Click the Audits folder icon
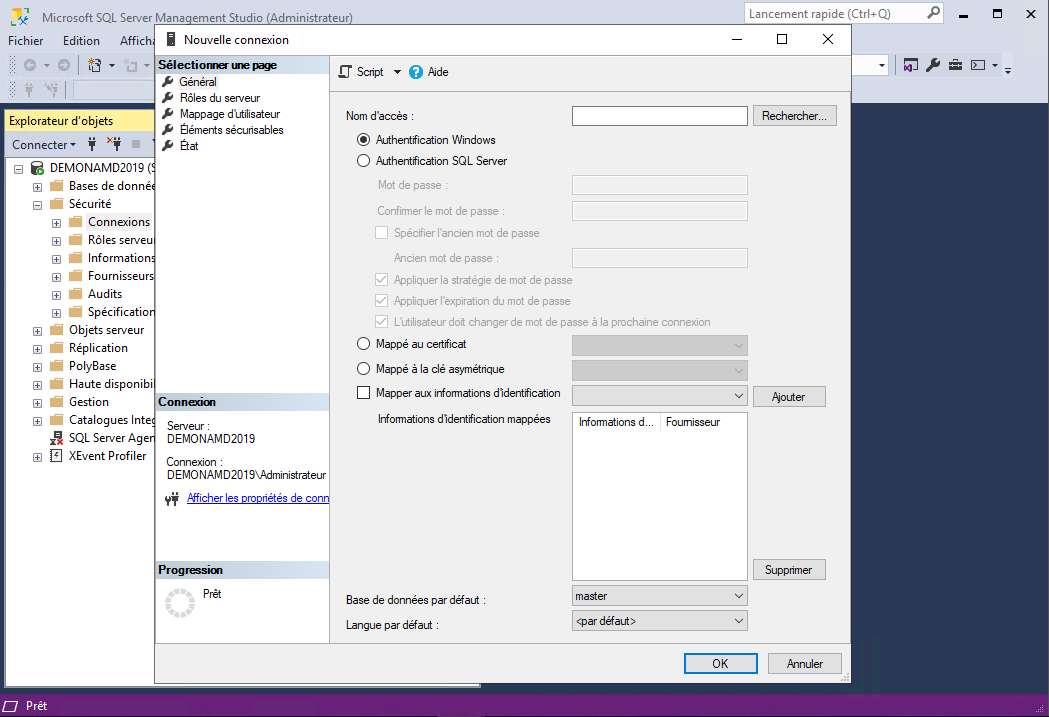This screenshot has height=717, width=1049. point(76,294)
